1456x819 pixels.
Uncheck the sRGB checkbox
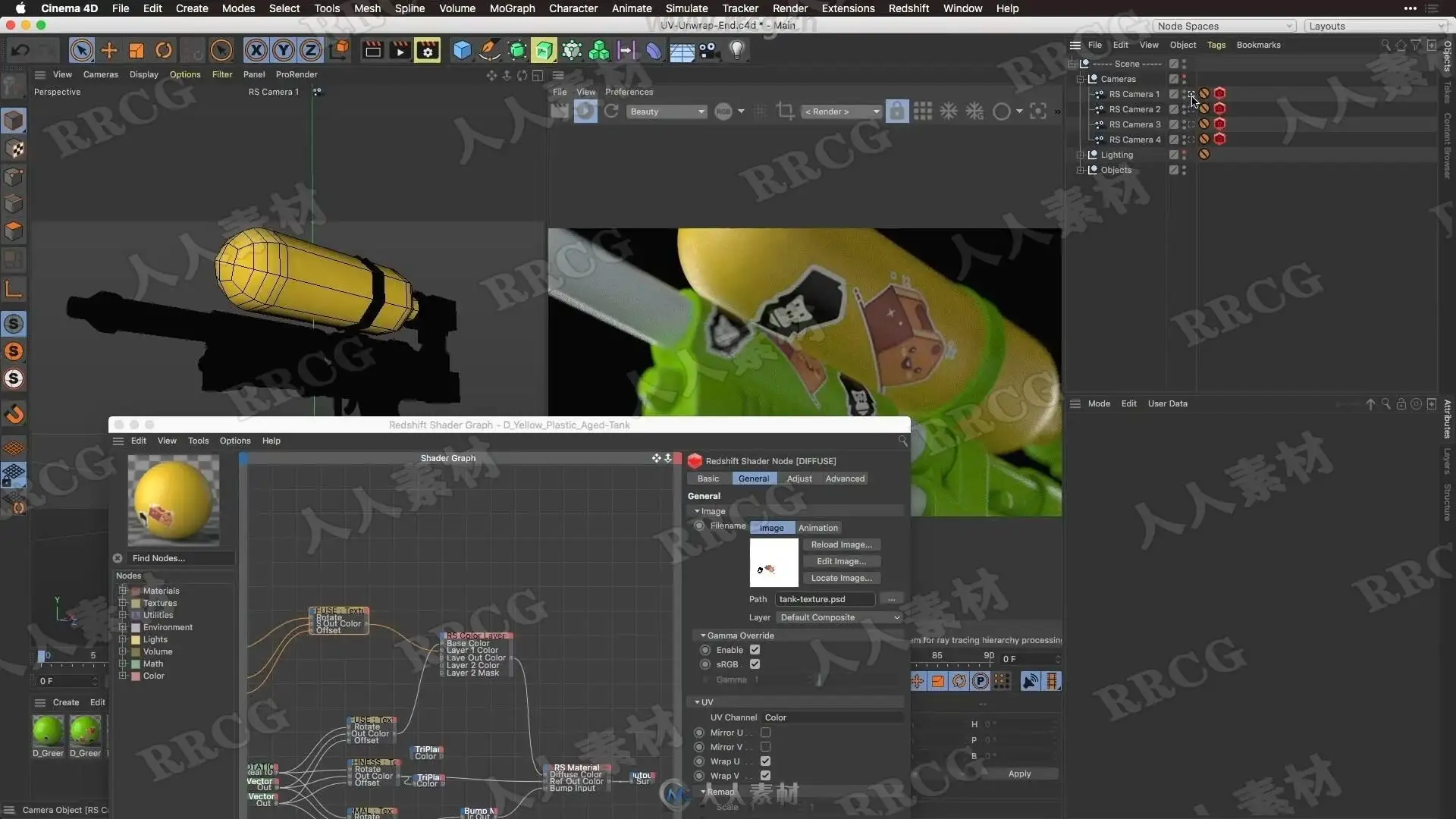click(755, 664)
